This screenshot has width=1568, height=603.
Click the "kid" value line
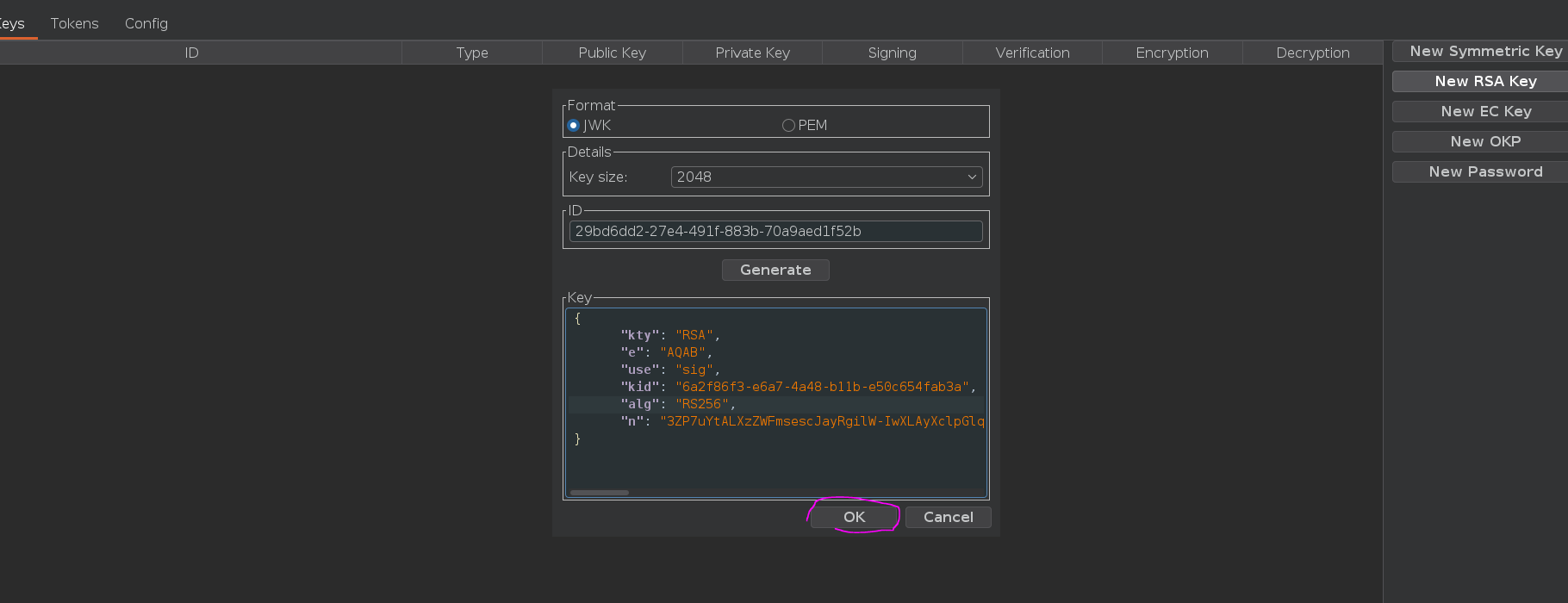coord(799,387)
